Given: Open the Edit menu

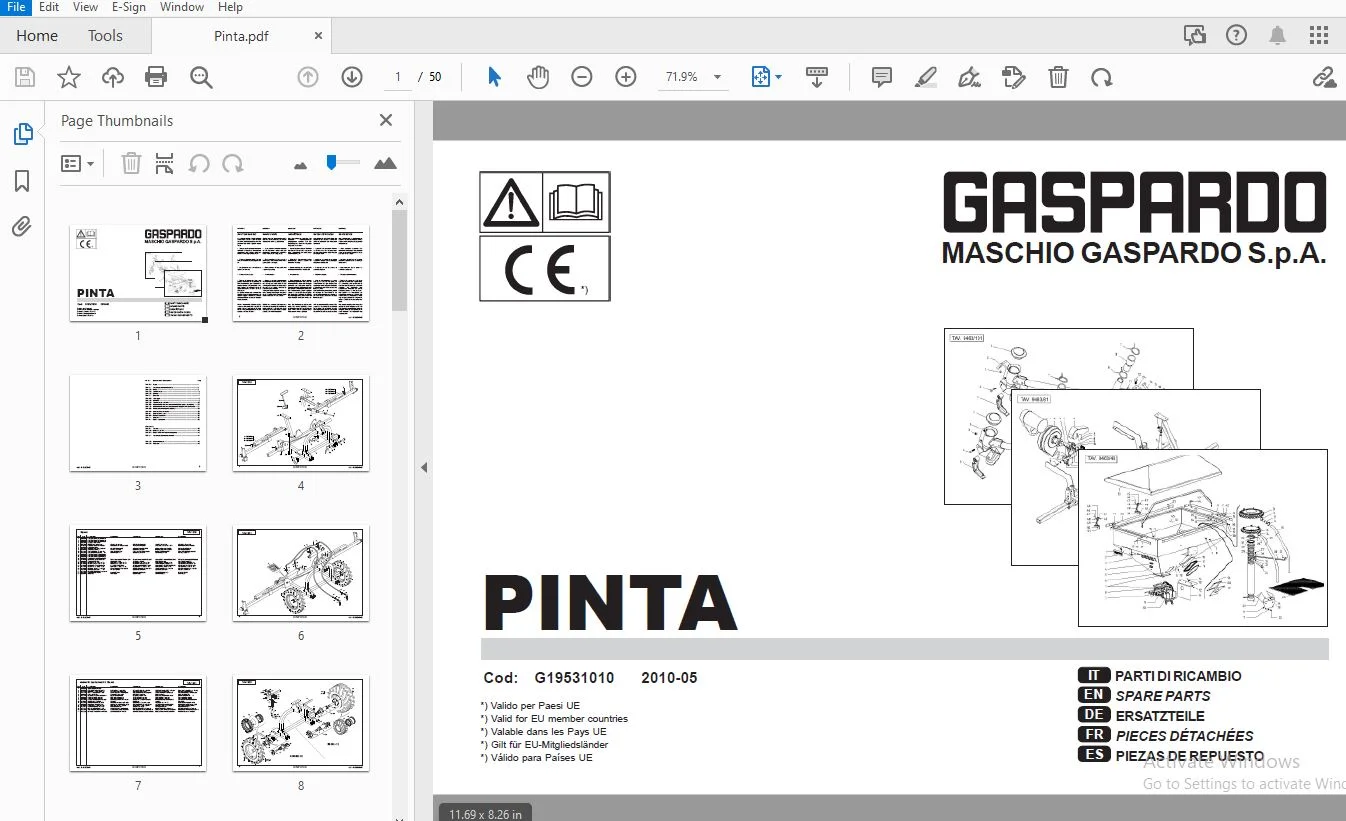Looking at the screenshot, I should [49, 7].
